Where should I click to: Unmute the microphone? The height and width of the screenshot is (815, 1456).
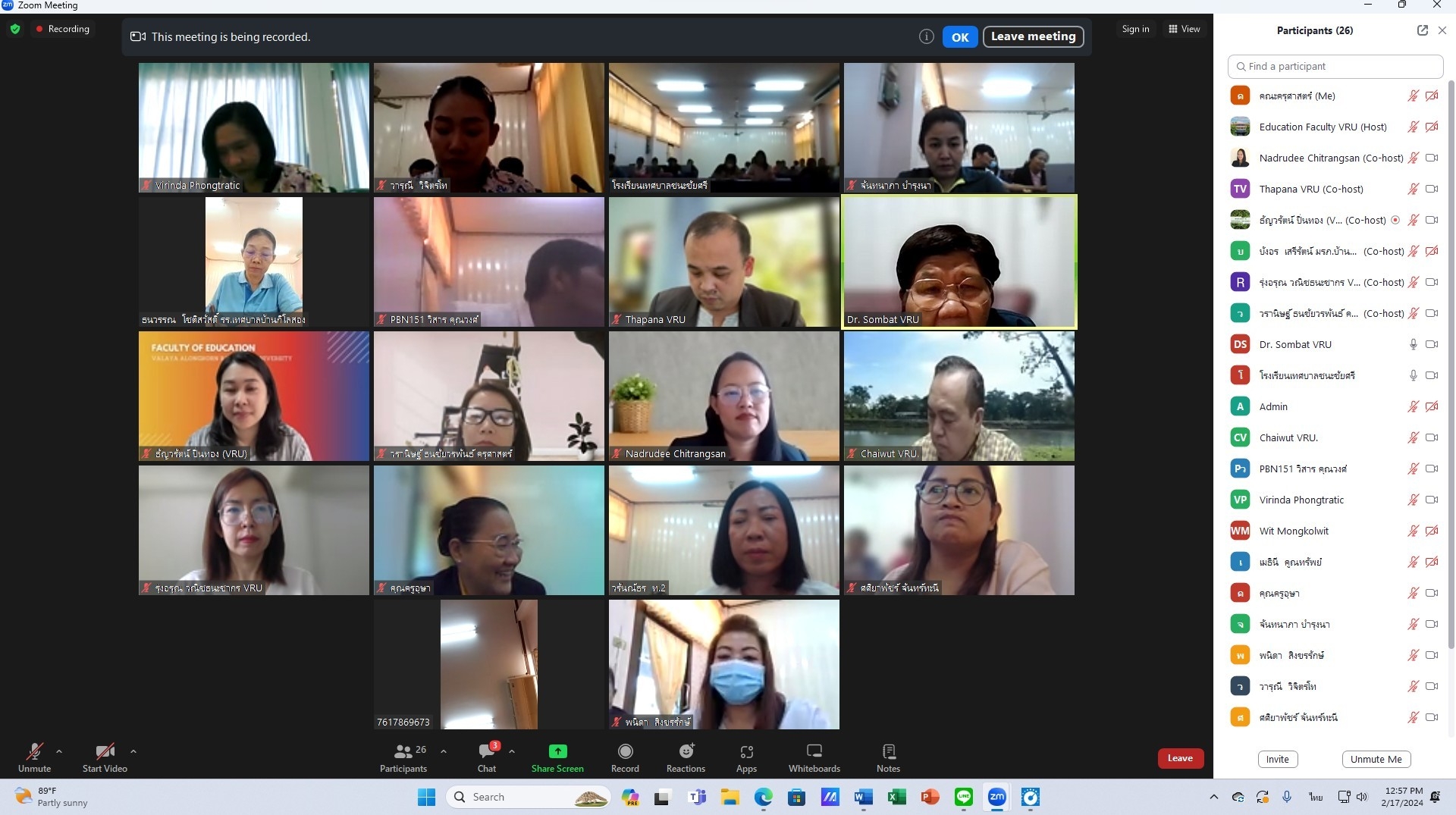(x=35, y=751)
